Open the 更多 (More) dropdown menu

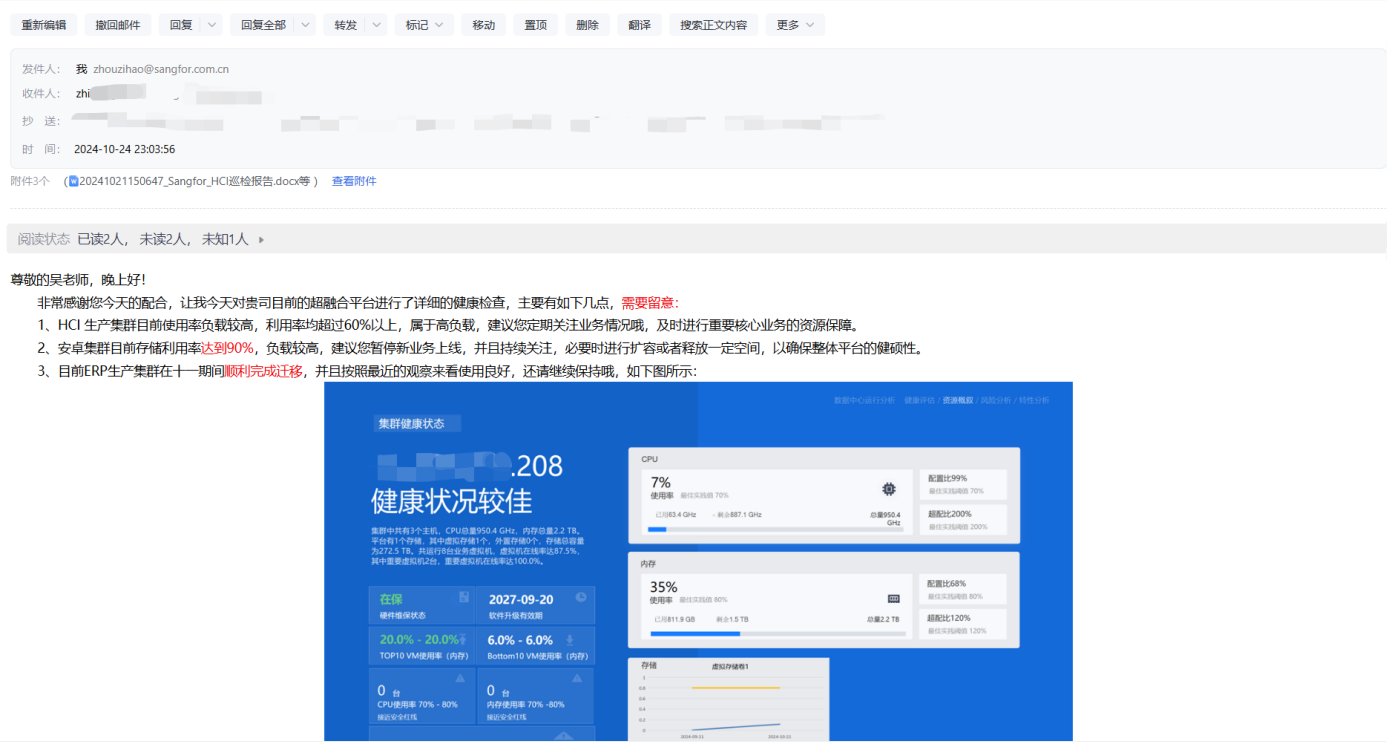pyautogui.click(x=795, y=23)
